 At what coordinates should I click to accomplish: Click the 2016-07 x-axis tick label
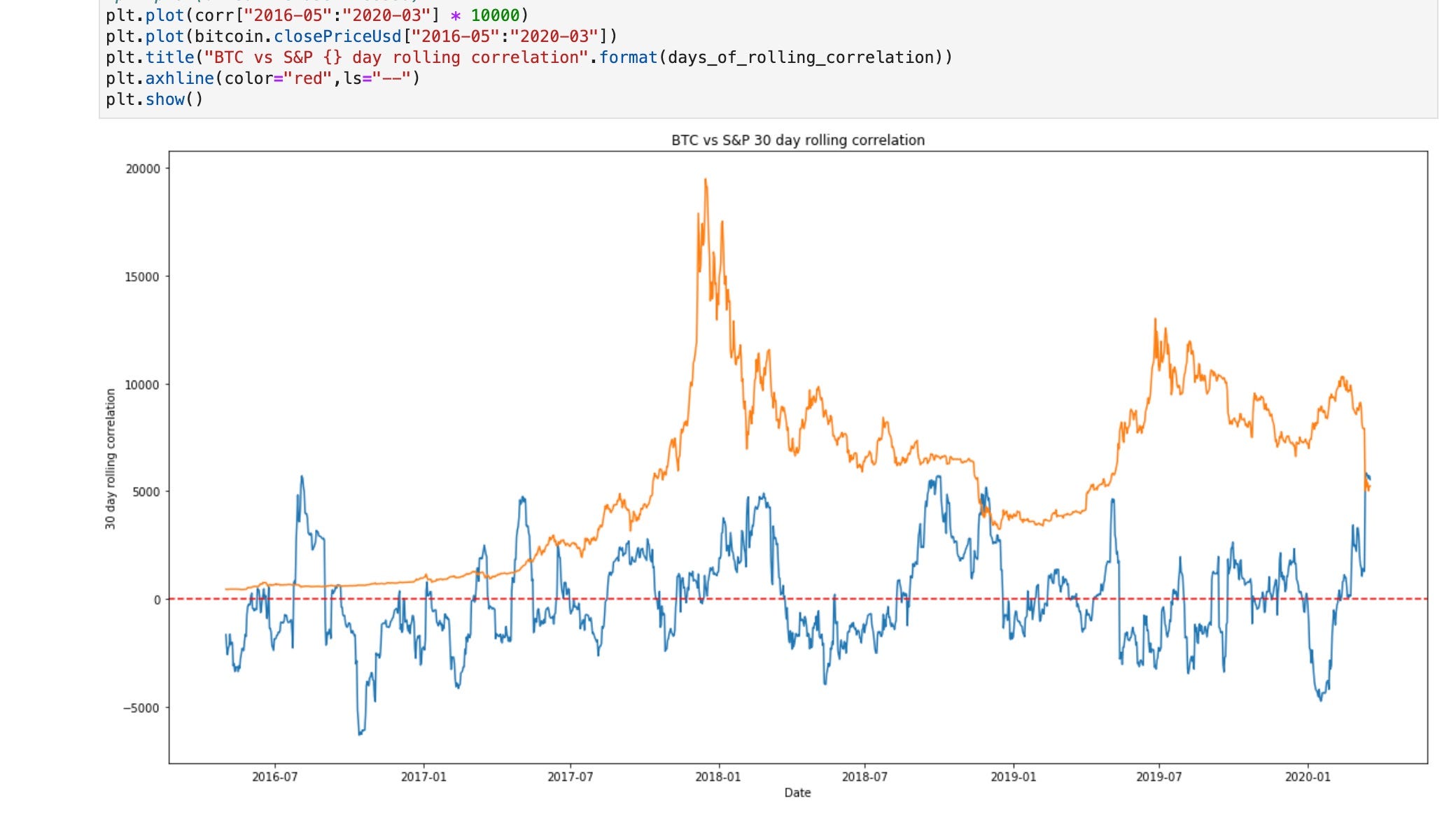click(x=274, y=777)
